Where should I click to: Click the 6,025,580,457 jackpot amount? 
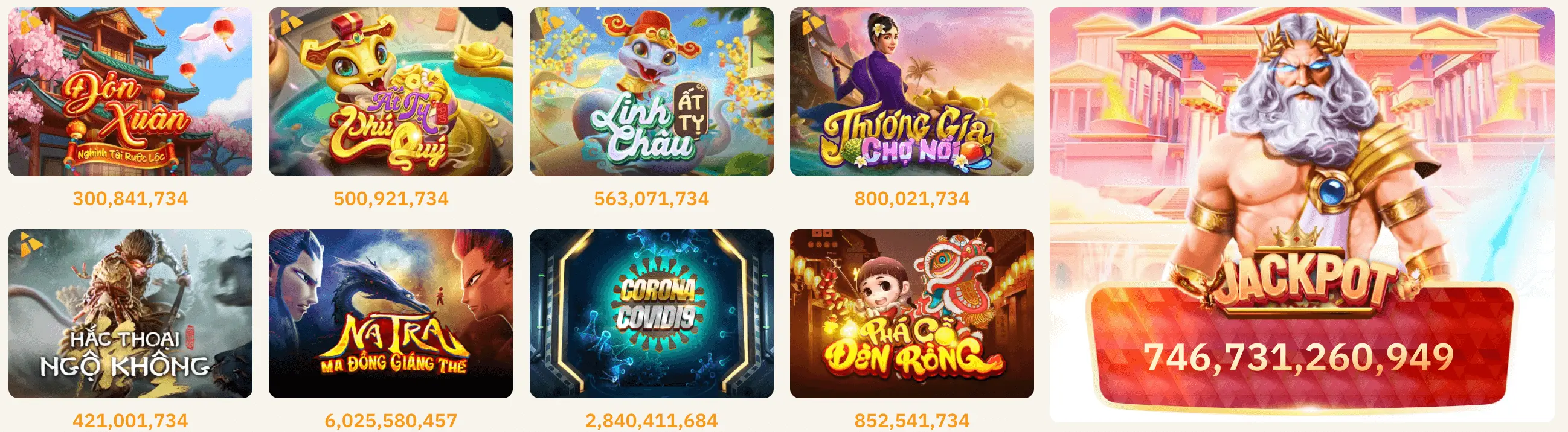pos(391,421)
